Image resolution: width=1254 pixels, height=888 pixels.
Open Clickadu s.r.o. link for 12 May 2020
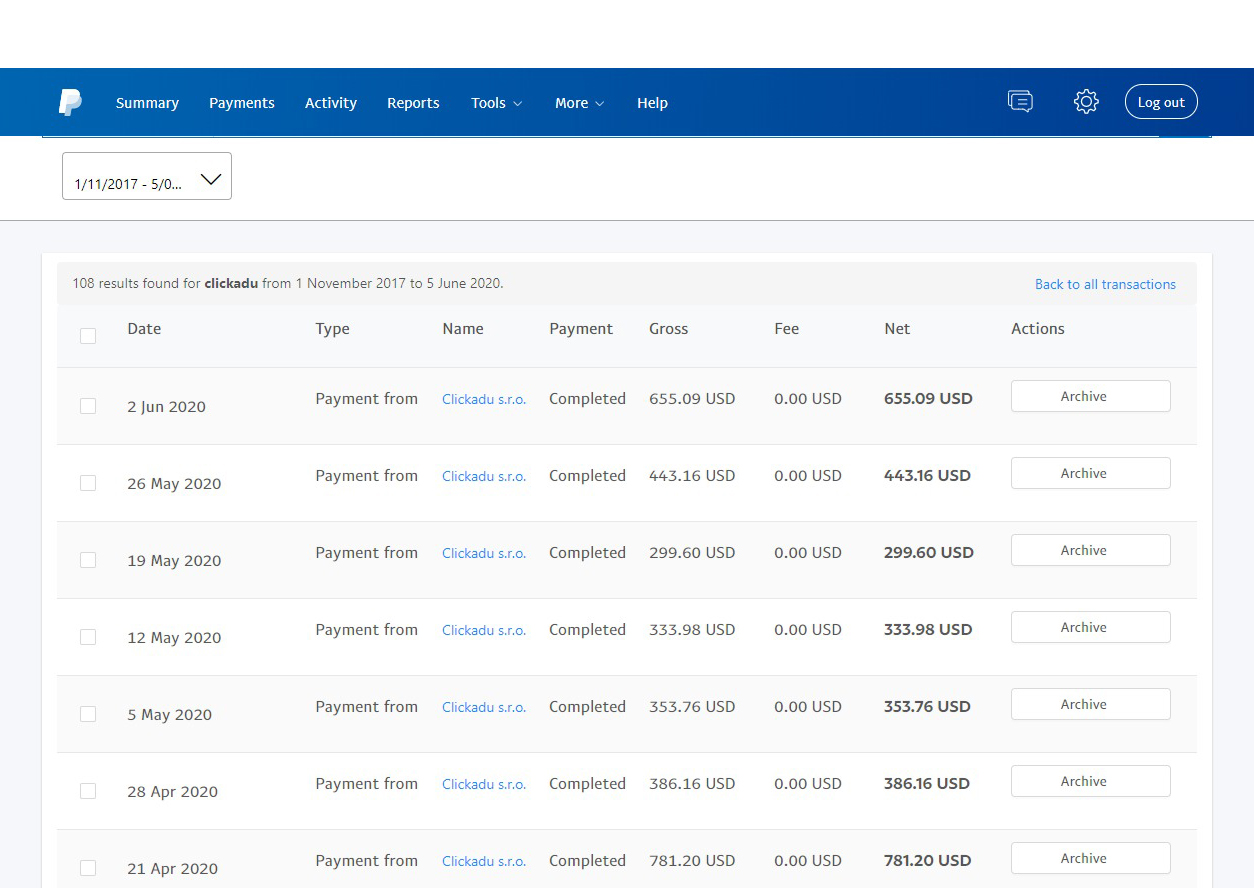484,630
